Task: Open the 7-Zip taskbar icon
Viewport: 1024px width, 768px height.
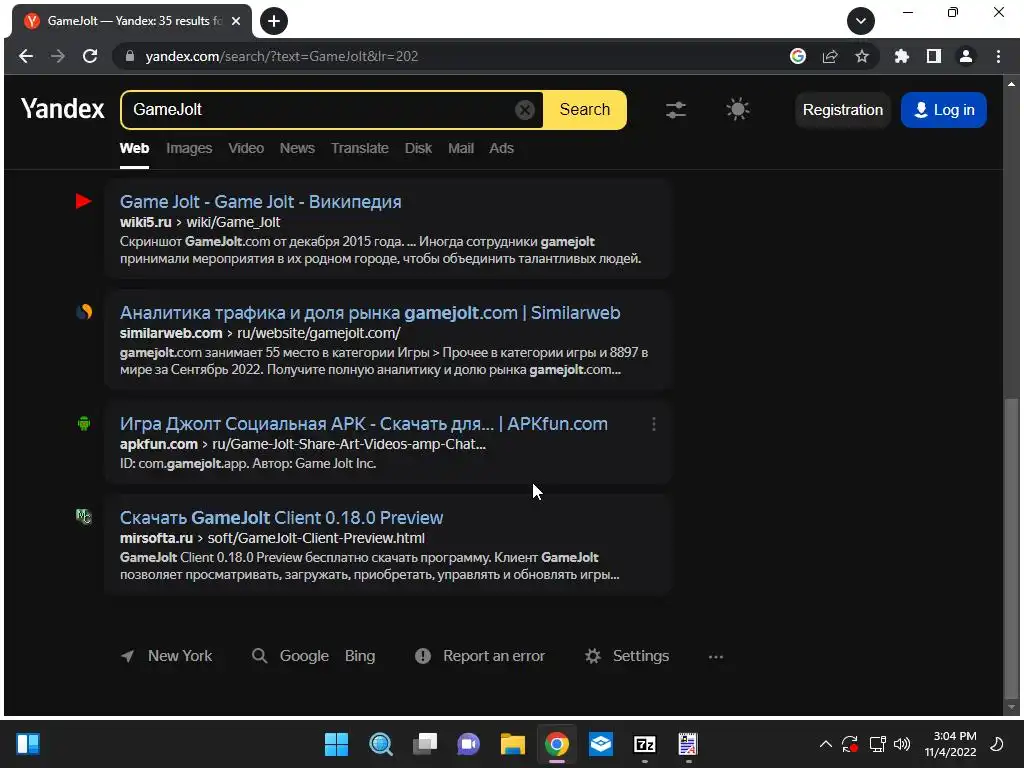Action: (645, 744)
